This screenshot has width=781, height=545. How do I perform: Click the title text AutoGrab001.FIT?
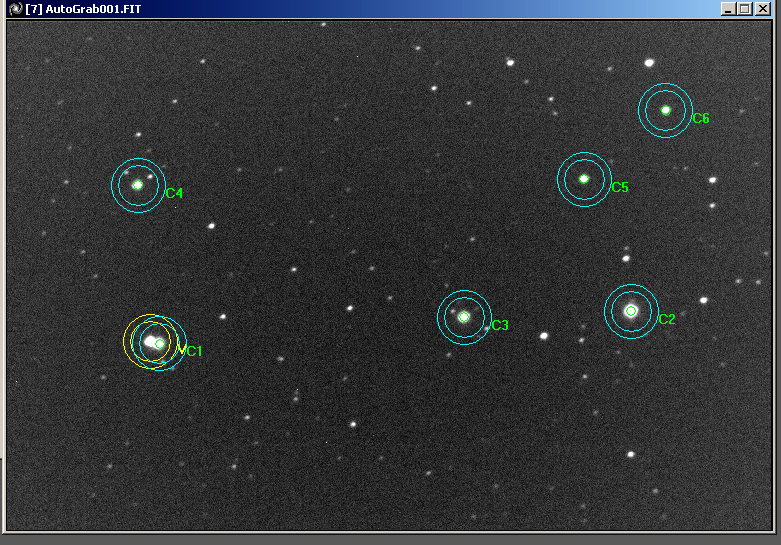coord(93,9)
